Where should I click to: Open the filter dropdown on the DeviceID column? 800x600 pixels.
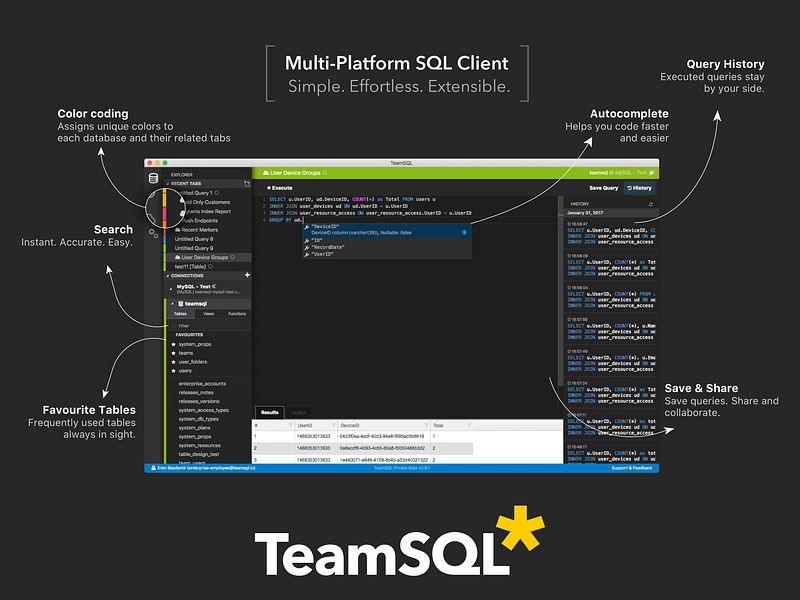[x=424, y=425]
